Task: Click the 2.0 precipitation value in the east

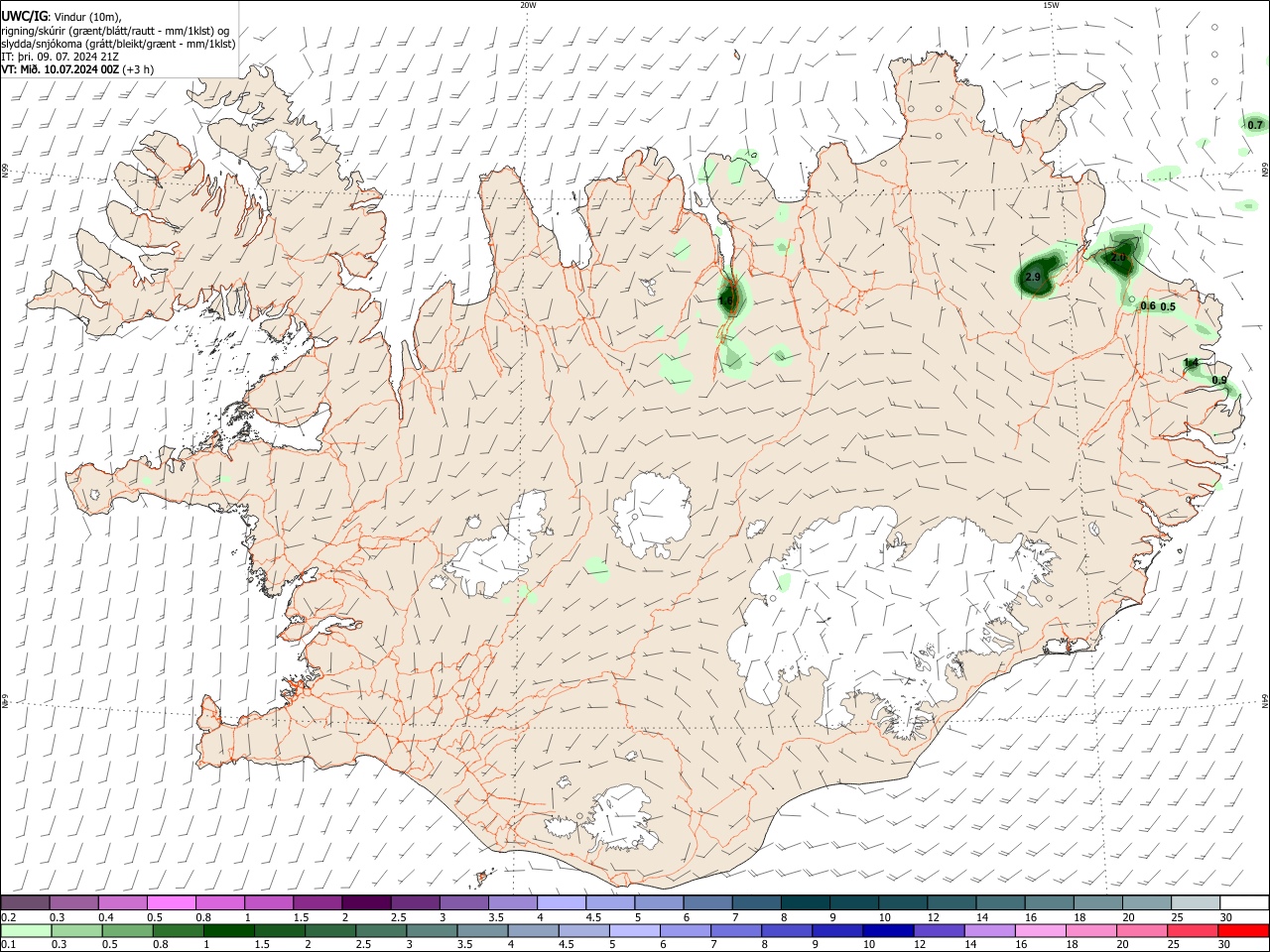Action: (x=1118, y=258)
